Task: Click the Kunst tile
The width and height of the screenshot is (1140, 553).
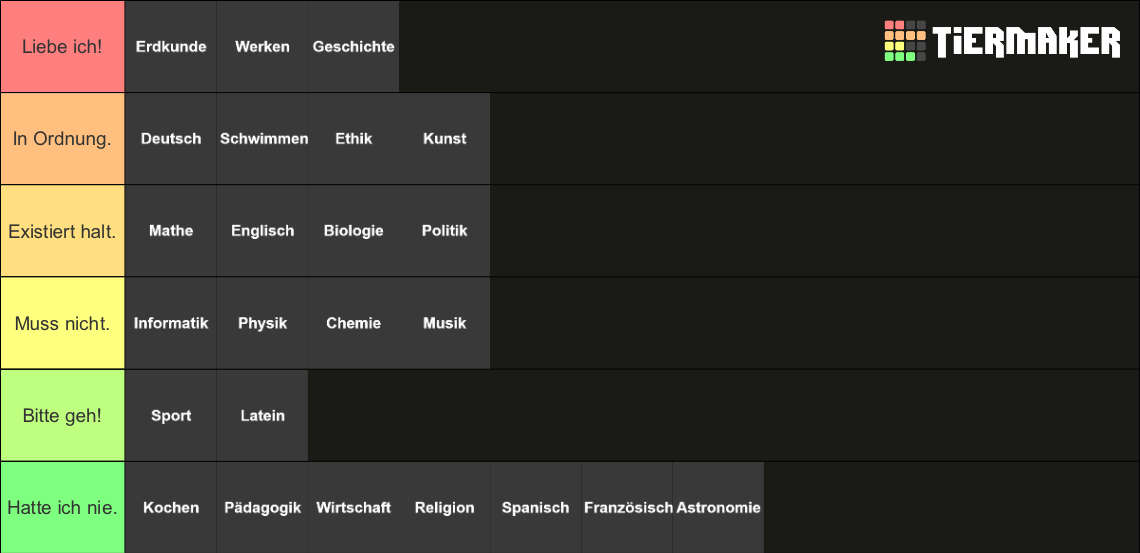Action: click(x=444, y=139)
